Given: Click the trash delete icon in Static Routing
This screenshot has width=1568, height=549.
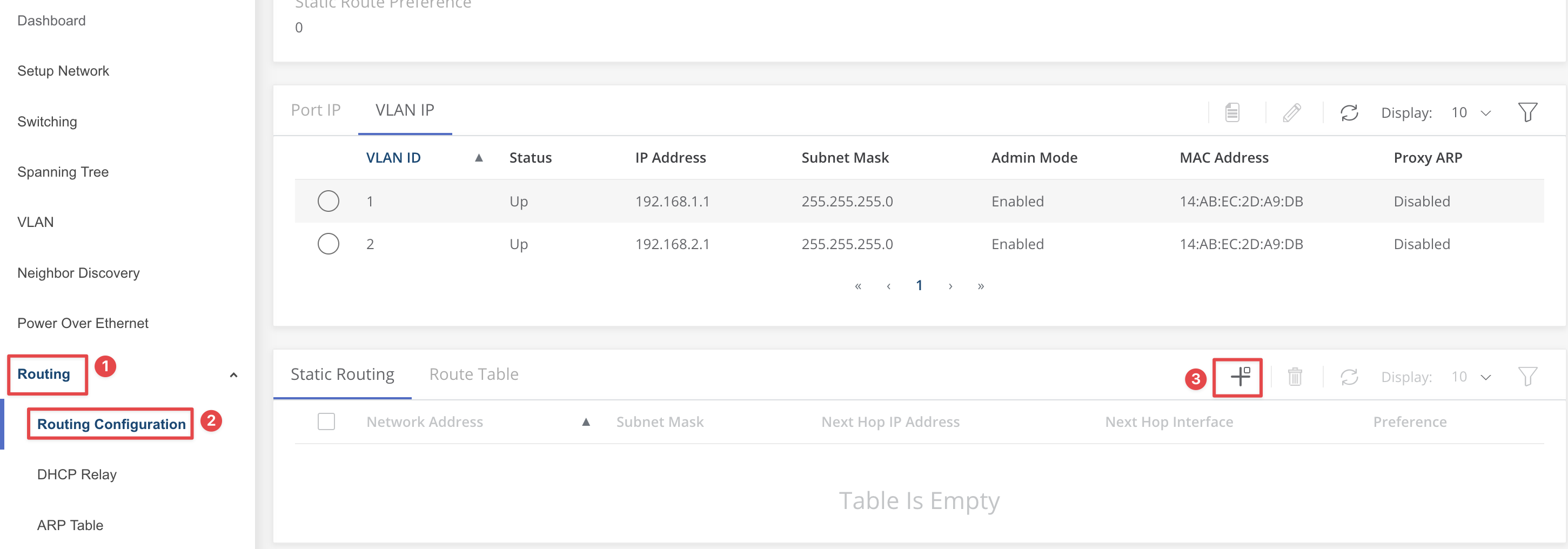Looking at the screenshot, I should [x=1295, y=377].
